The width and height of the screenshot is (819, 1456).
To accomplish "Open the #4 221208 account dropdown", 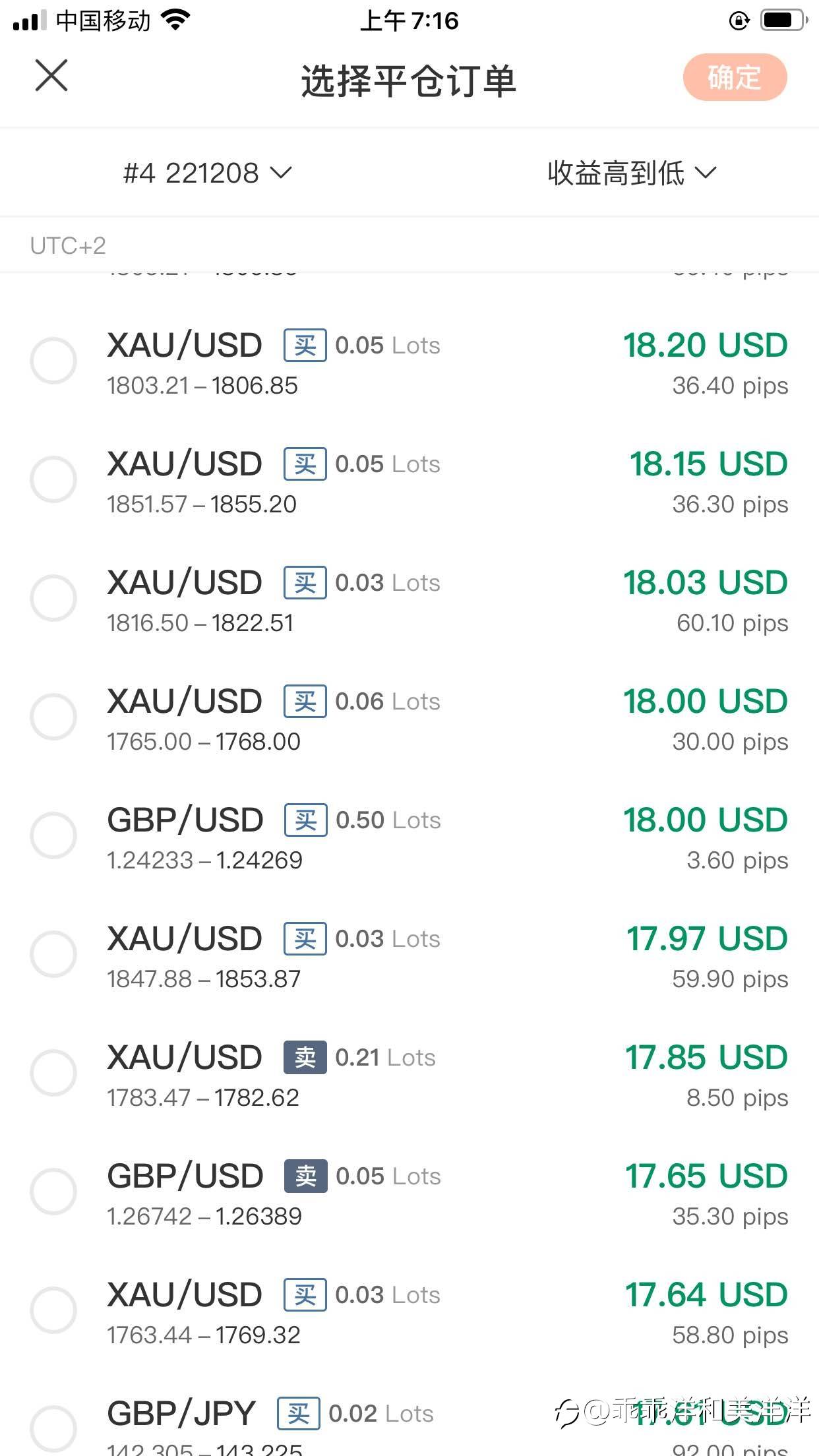I will [207, 173].
